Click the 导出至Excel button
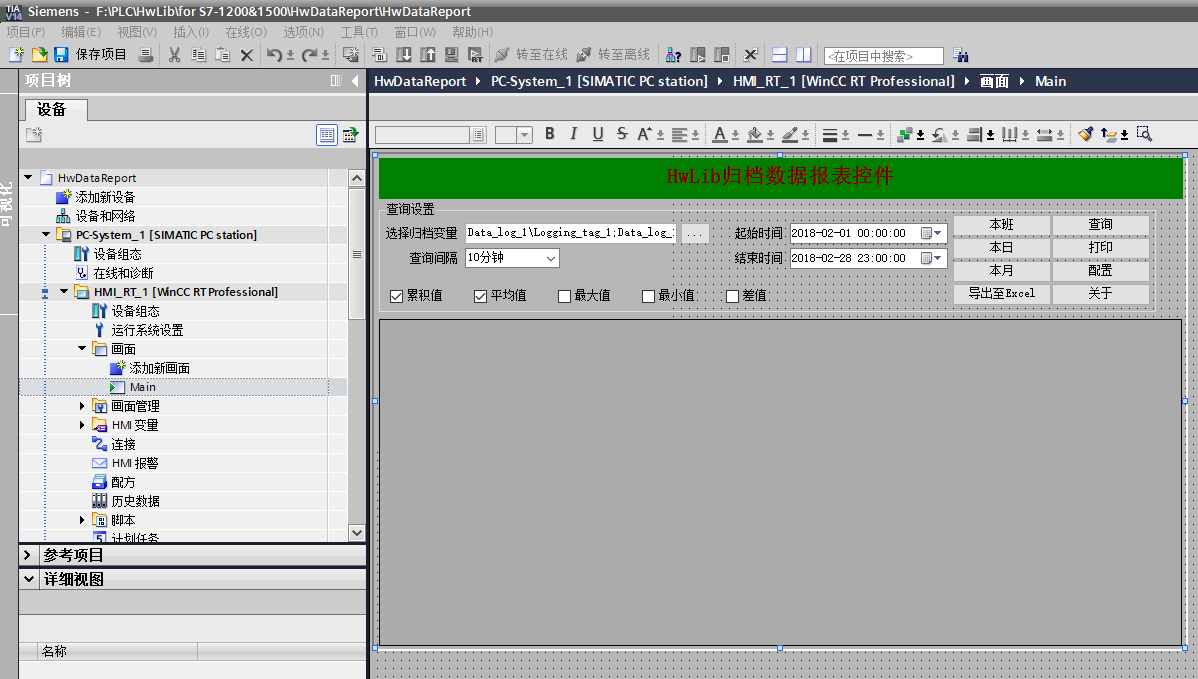This screenshot has height=679, width=1198. tap(1002, 293)
